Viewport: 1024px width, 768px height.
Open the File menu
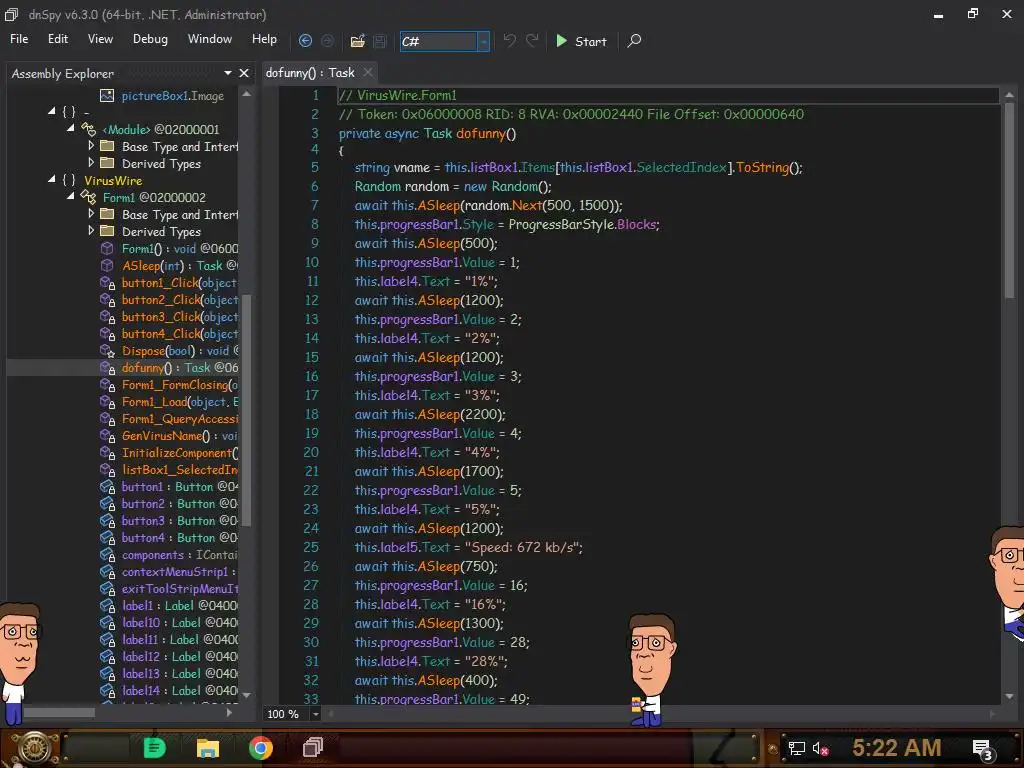(x=19, y=39)
